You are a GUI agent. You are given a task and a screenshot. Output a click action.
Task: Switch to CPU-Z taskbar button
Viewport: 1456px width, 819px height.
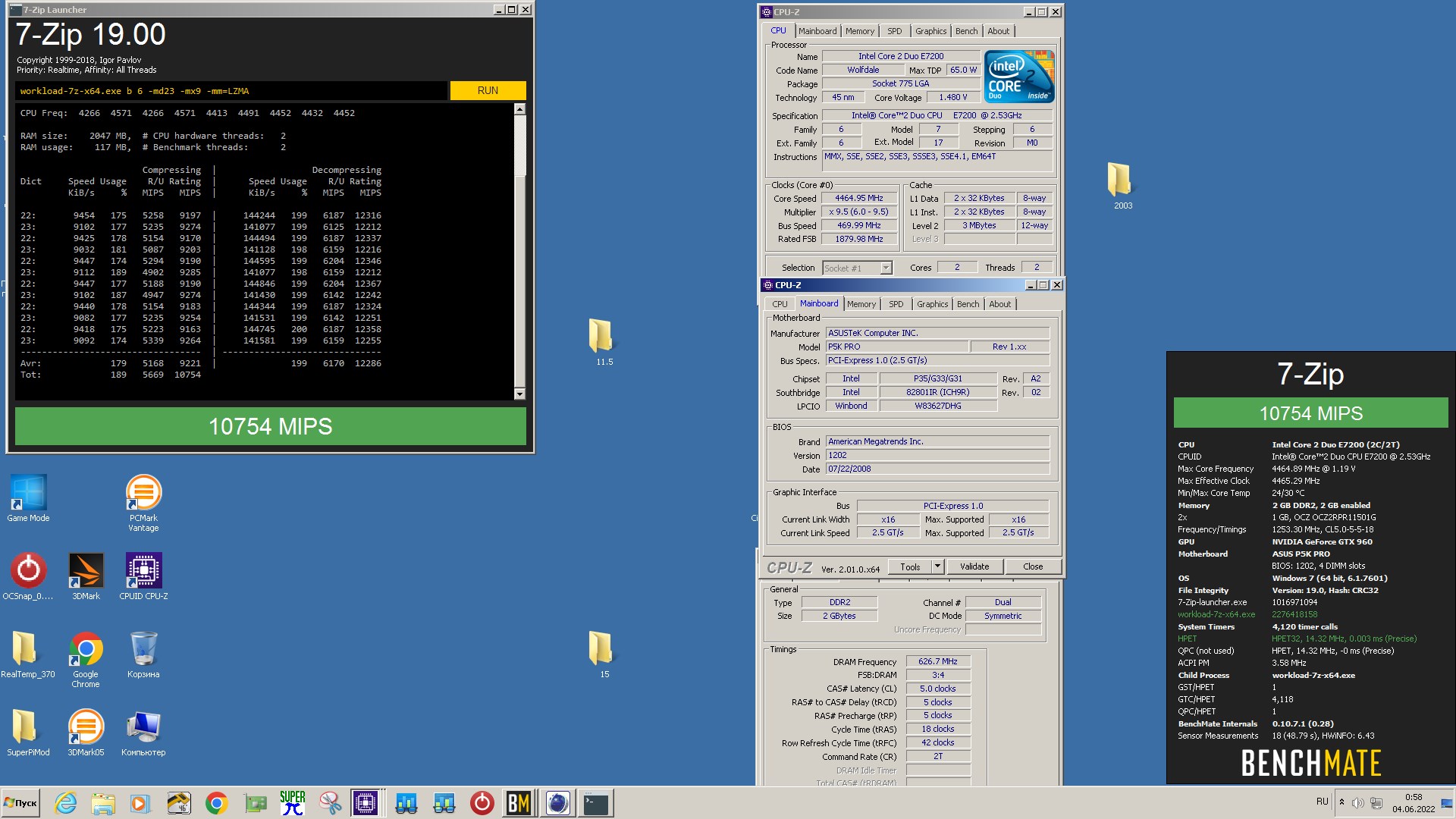pos(366,803)
